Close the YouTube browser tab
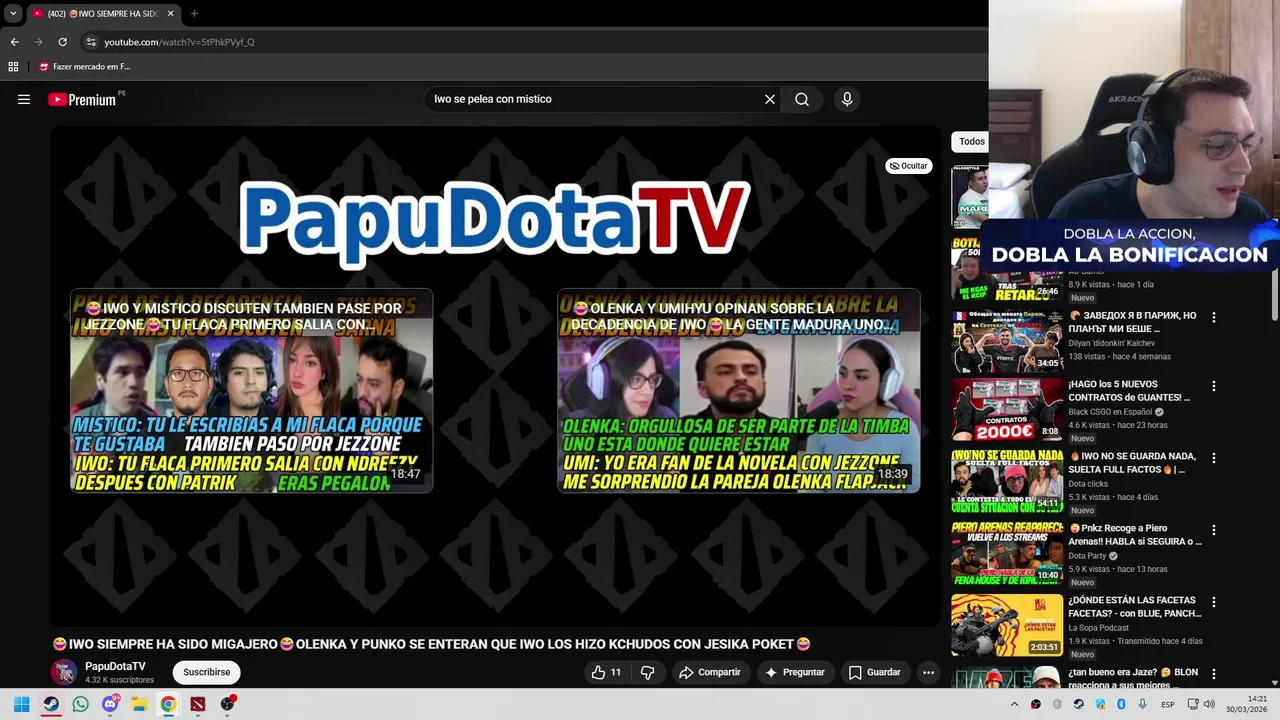 pos(170,14)
